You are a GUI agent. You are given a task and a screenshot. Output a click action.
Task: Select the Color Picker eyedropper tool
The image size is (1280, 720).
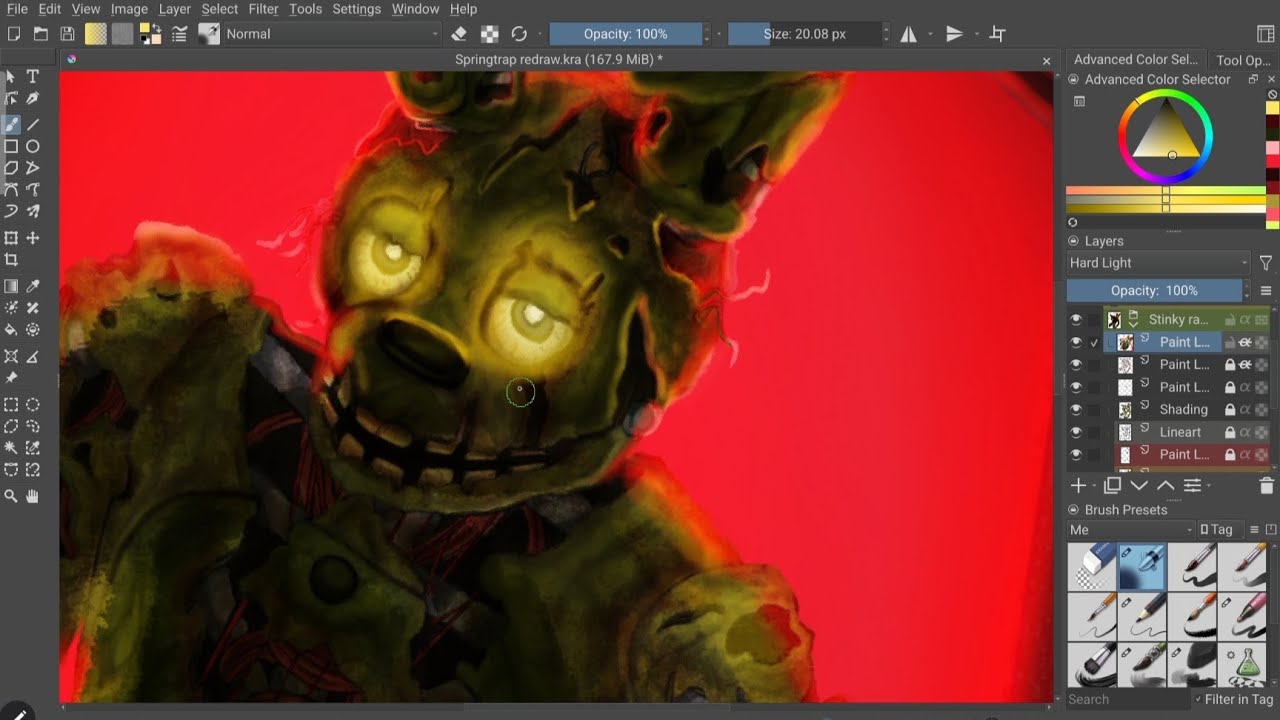33,286
